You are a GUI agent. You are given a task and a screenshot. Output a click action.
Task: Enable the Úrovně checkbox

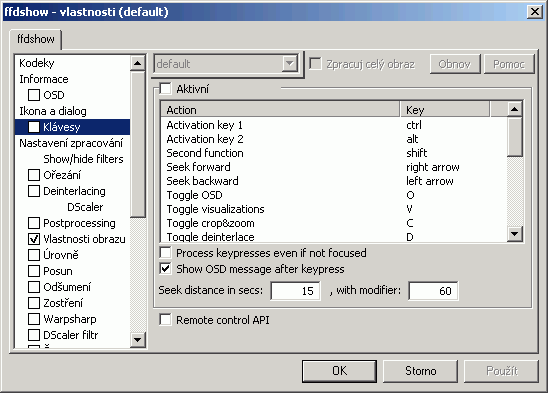click(x=34, y=255)
